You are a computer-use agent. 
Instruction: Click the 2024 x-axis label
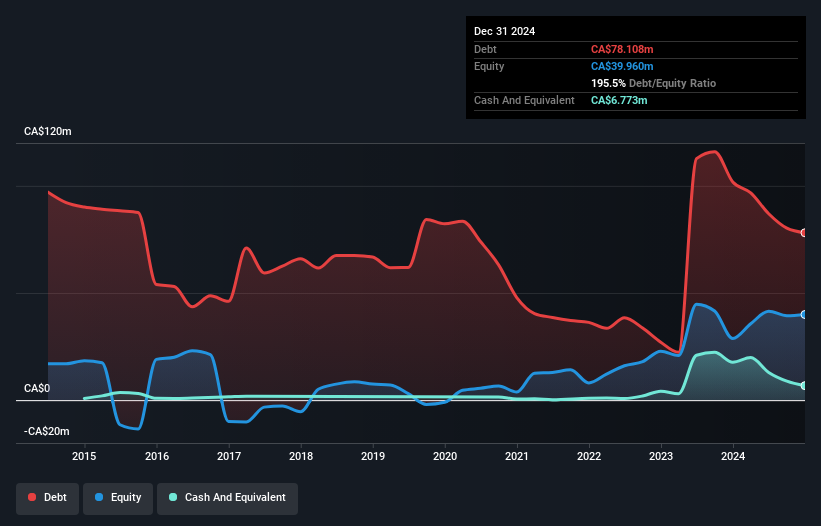[x=733, y=456]
